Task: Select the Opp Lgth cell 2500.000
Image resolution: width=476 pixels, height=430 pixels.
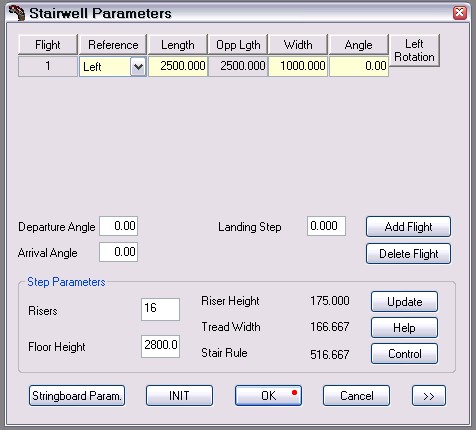Action: (x=238, y=66)
